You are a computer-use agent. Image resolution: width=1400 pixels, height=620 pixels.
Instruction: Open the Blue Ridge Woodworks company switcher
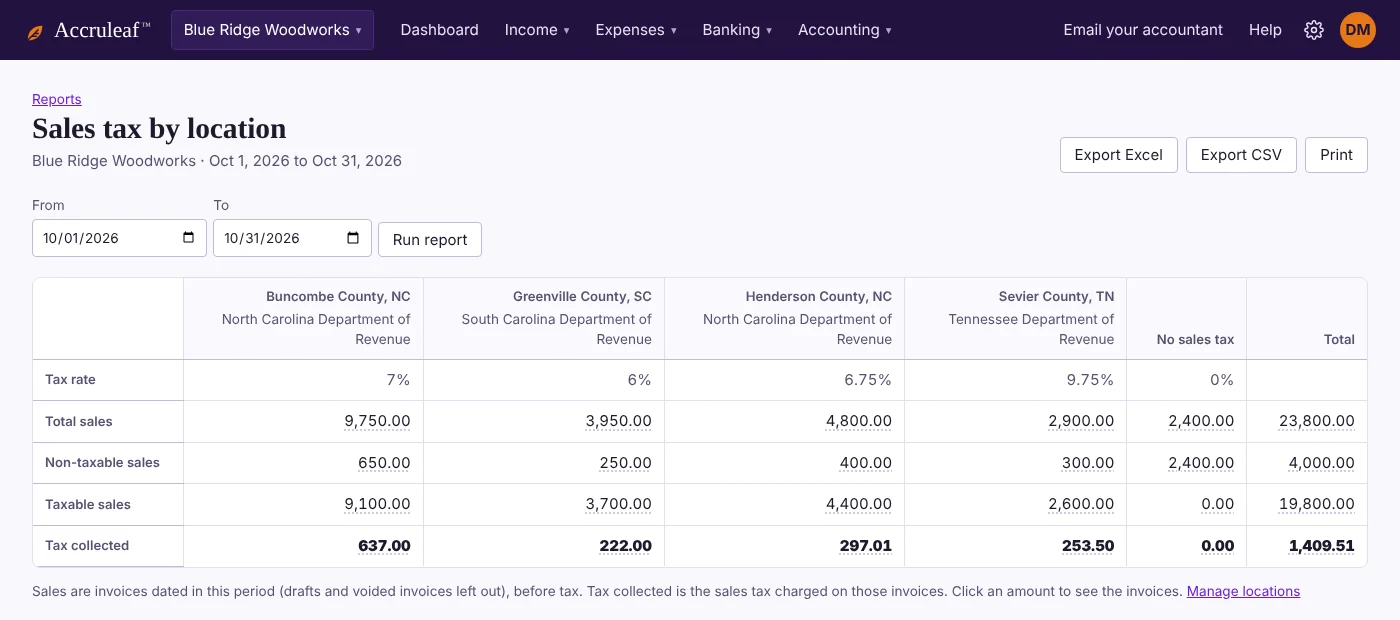pyautogui.click(x=273, y=30)
